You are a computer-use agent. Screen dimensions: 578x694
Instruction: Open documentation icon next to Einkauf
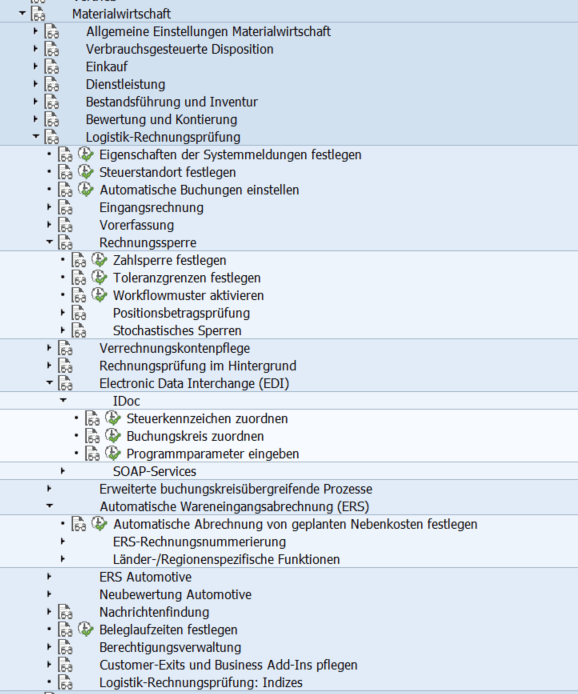[x=52, y=67]
